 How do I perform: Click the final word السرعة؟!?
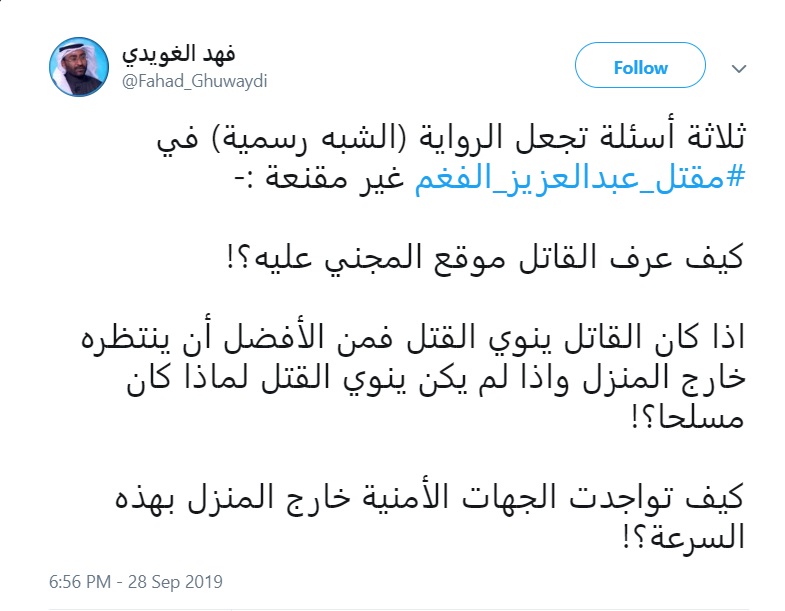coord(684,537)
